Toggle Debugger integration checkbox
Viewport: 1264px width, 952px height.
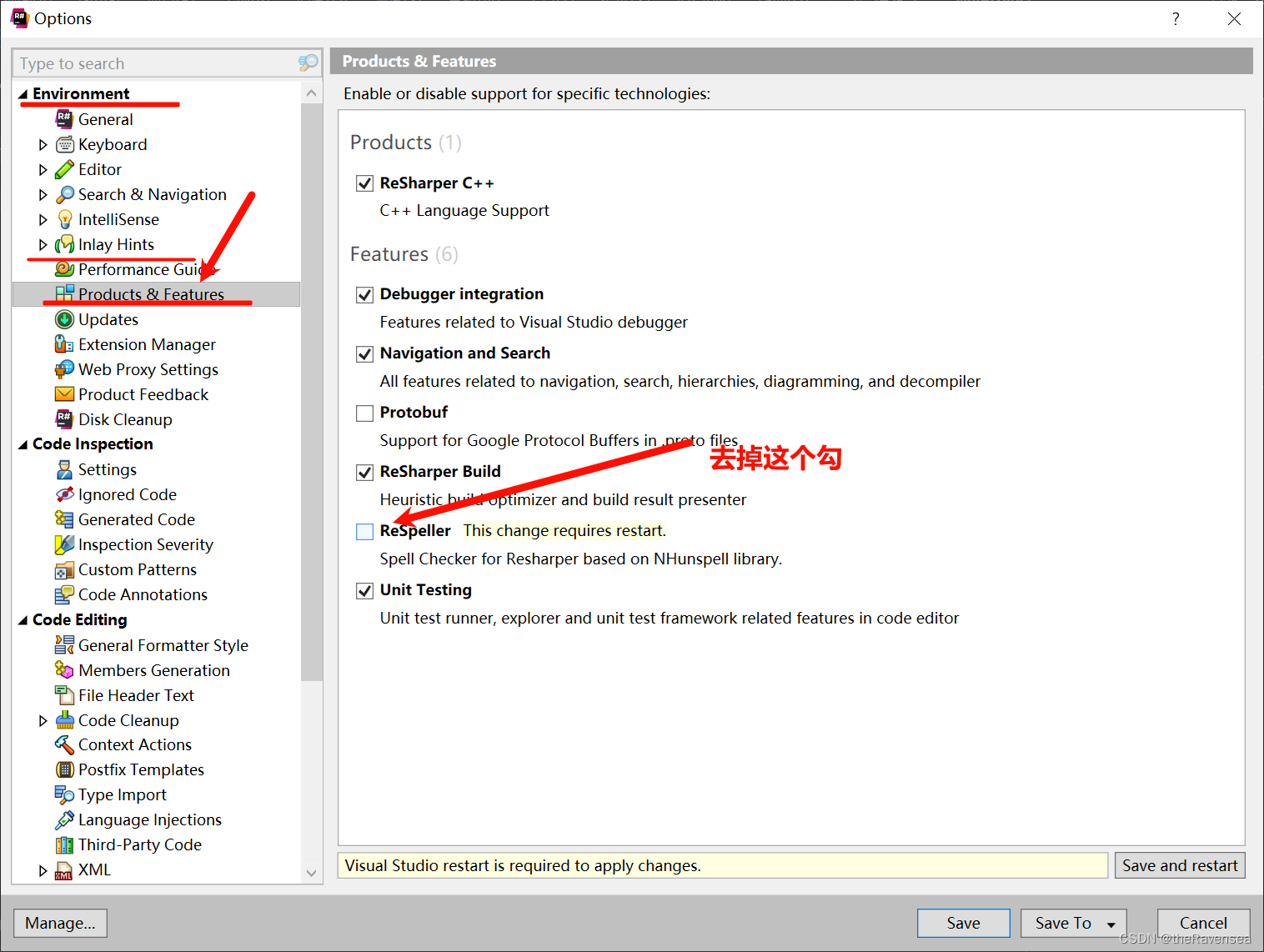364,294
